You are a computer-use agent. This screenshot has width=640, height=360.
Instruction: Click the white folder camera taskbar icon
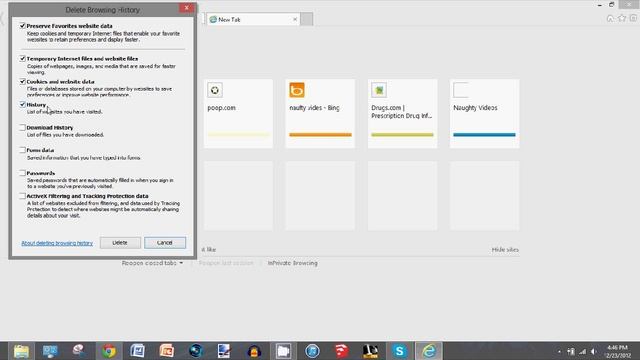coord(283,351)
